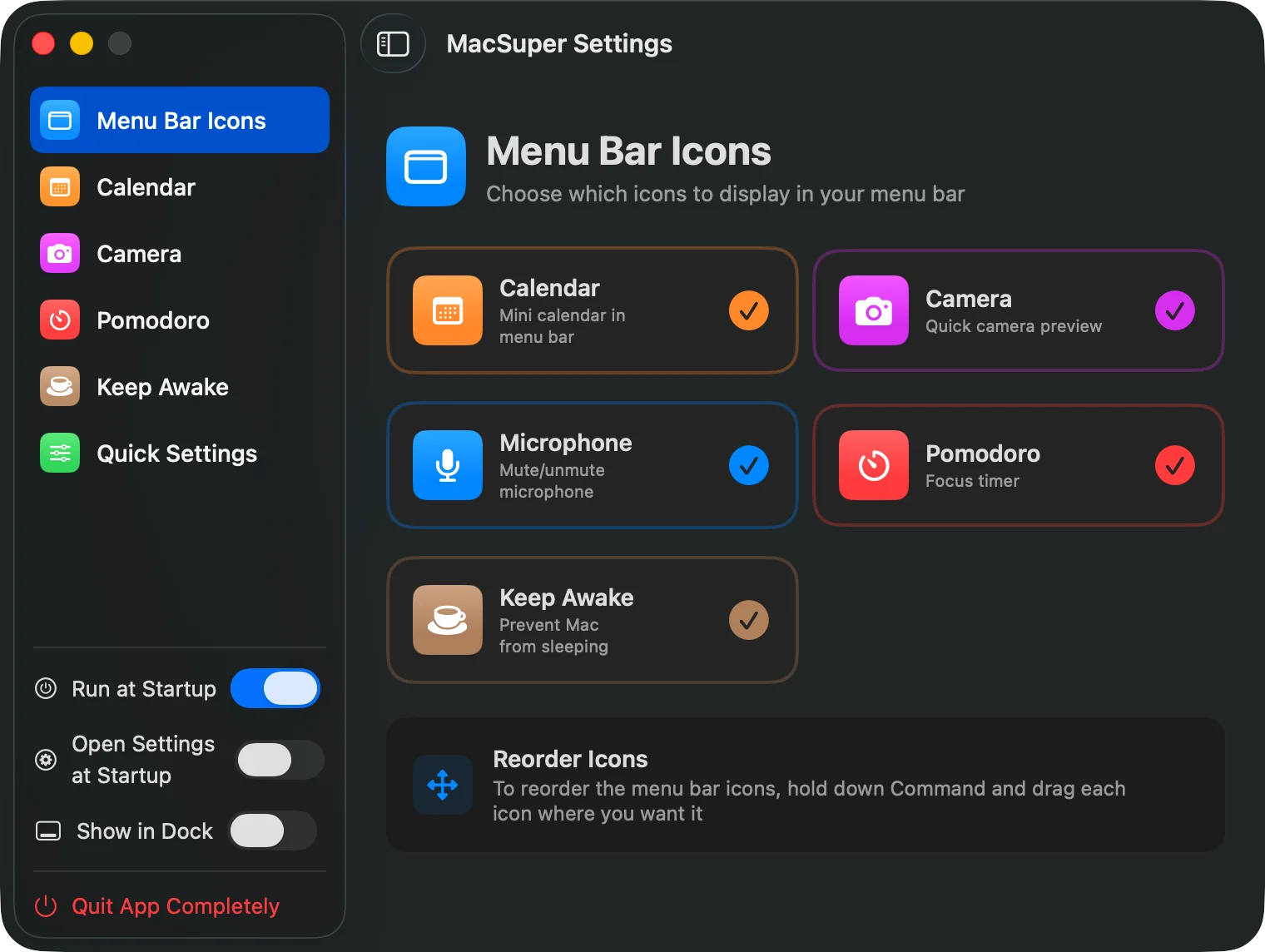The height and width of the screenshot is (952, 1265).
Task: Enable Open Settings at Startup
Action: coord(280,760)
